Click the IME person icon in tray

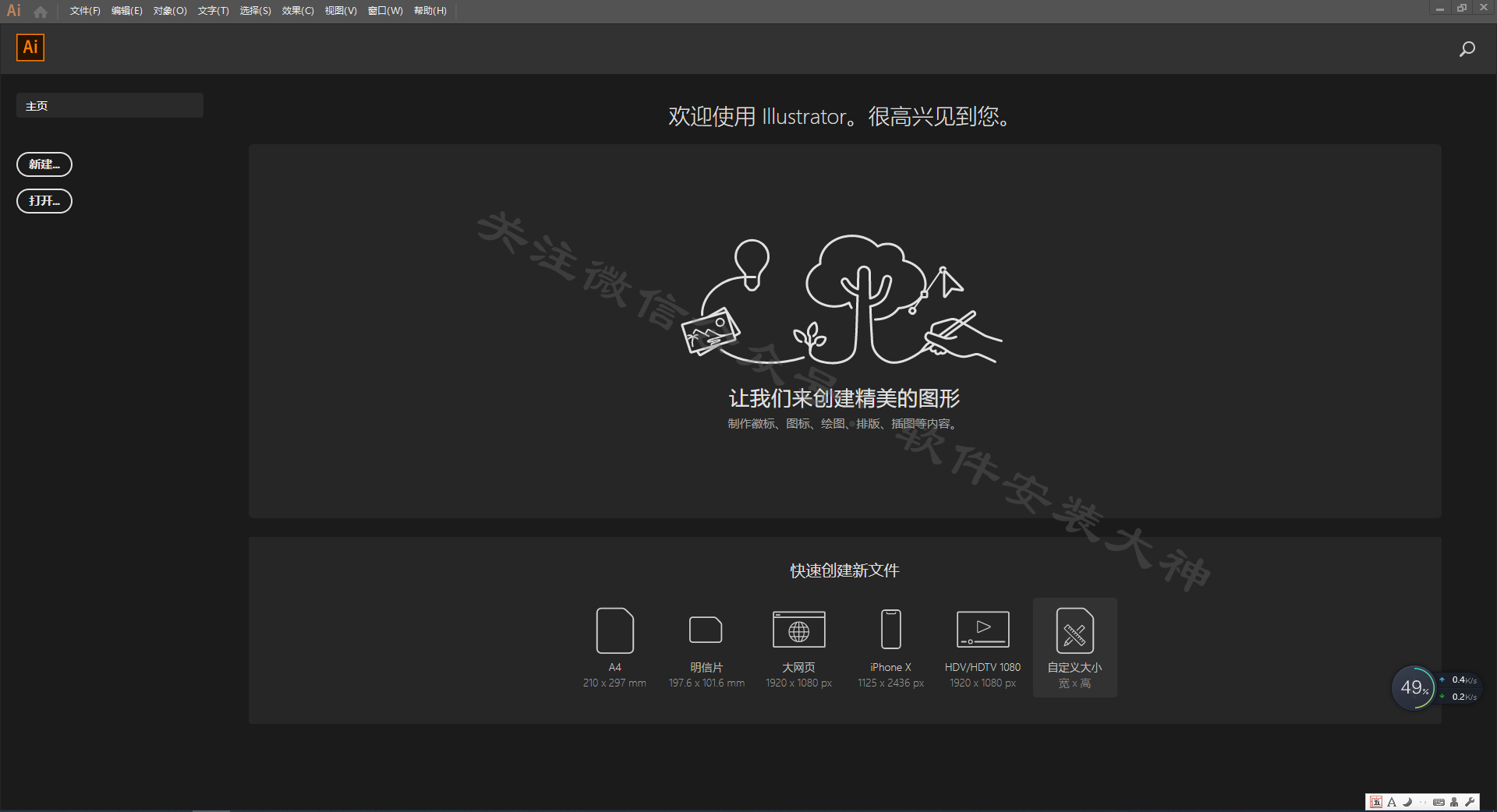click(1454, 802)
